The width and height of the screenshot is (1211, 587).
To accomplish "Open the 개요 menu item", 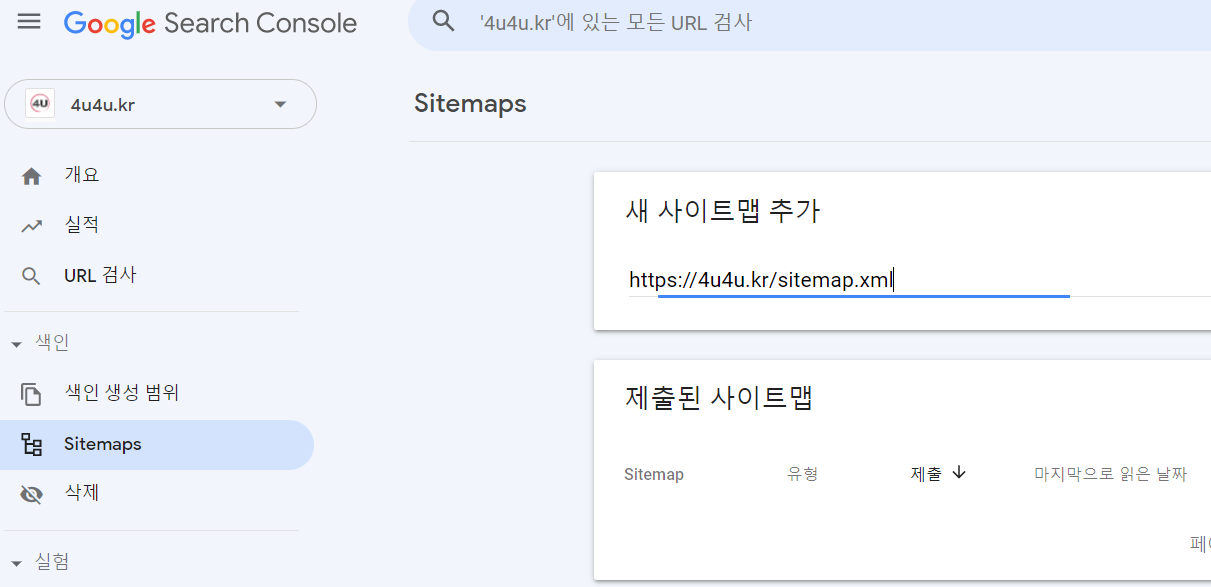I will click(83, 174).
